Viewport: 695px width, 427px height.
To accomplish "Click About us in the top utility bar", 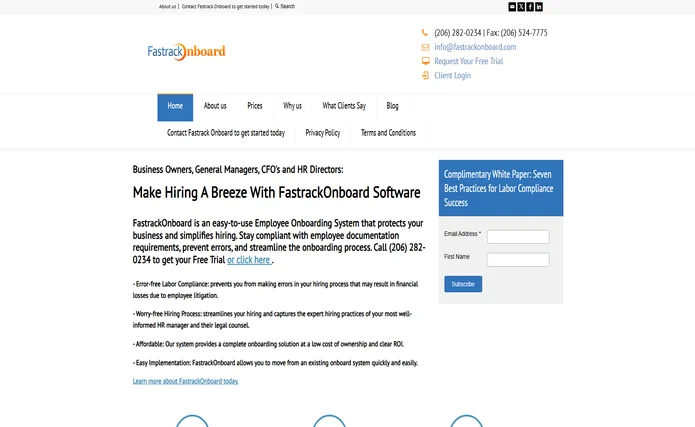I will tap(168, 7).
